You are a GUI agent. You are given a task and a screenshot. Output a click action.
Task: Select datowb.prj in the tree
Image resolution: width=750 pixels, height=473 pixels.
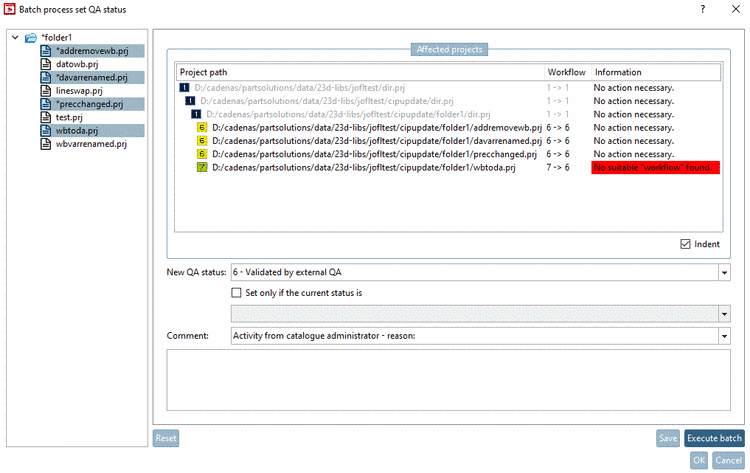click(77, 64)
